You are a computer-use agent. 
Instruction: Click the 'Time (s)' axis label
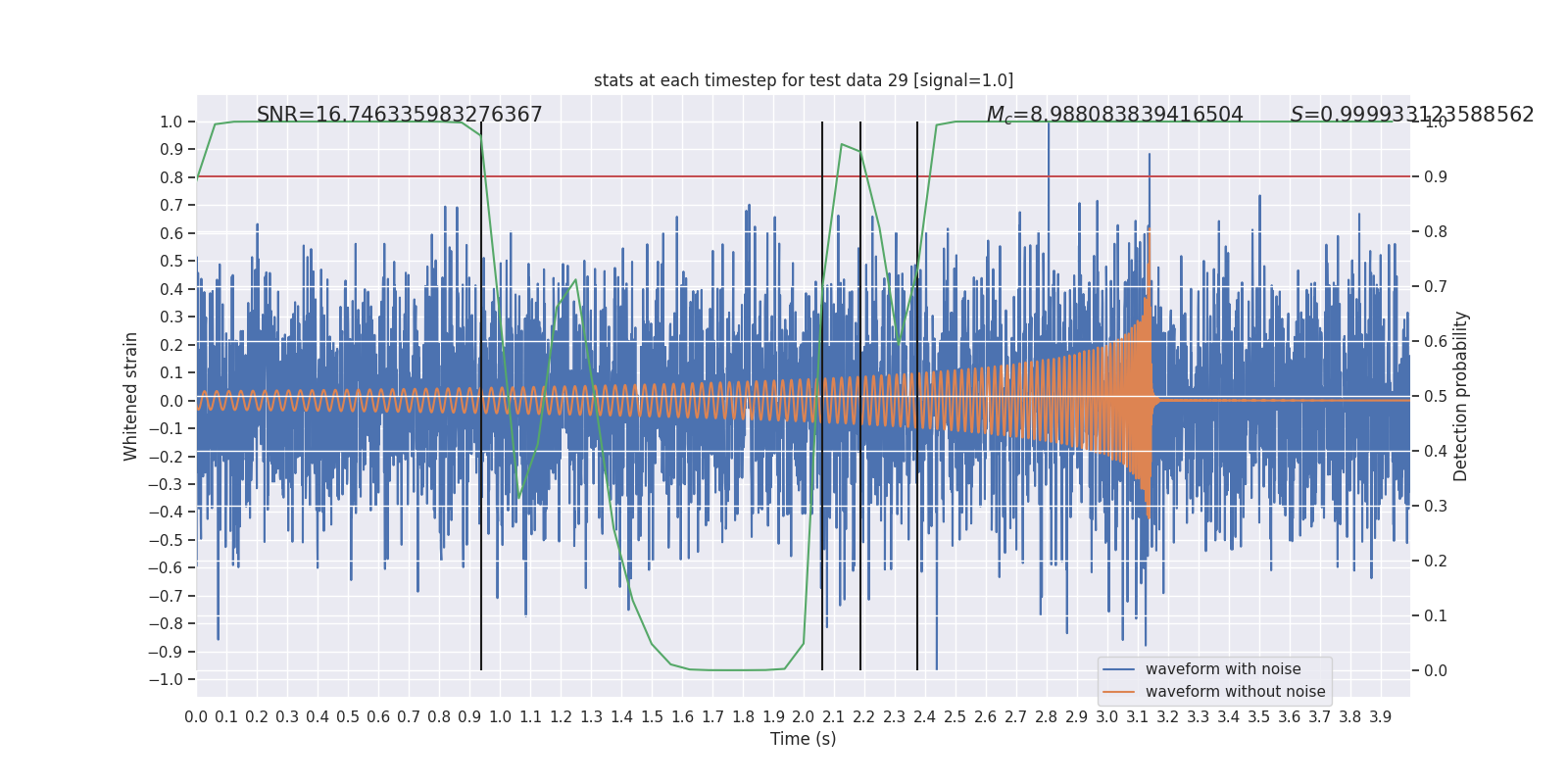point(804,739)
